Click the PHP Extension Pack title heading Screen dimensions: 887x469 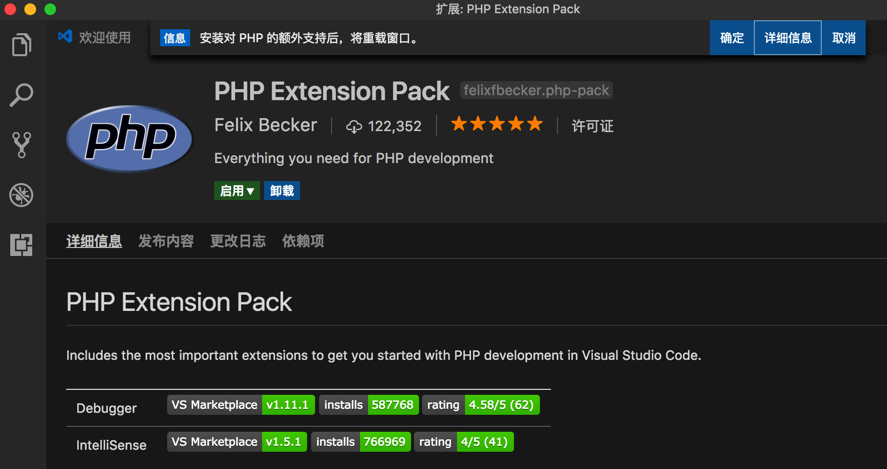332,91
